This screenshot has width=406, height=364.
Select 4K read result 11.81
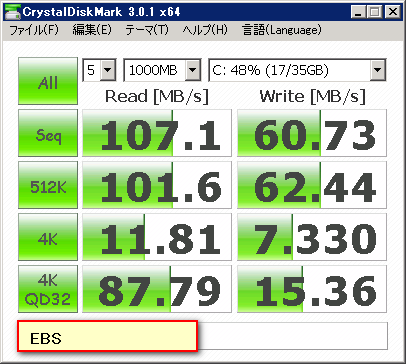pos(157,237)
